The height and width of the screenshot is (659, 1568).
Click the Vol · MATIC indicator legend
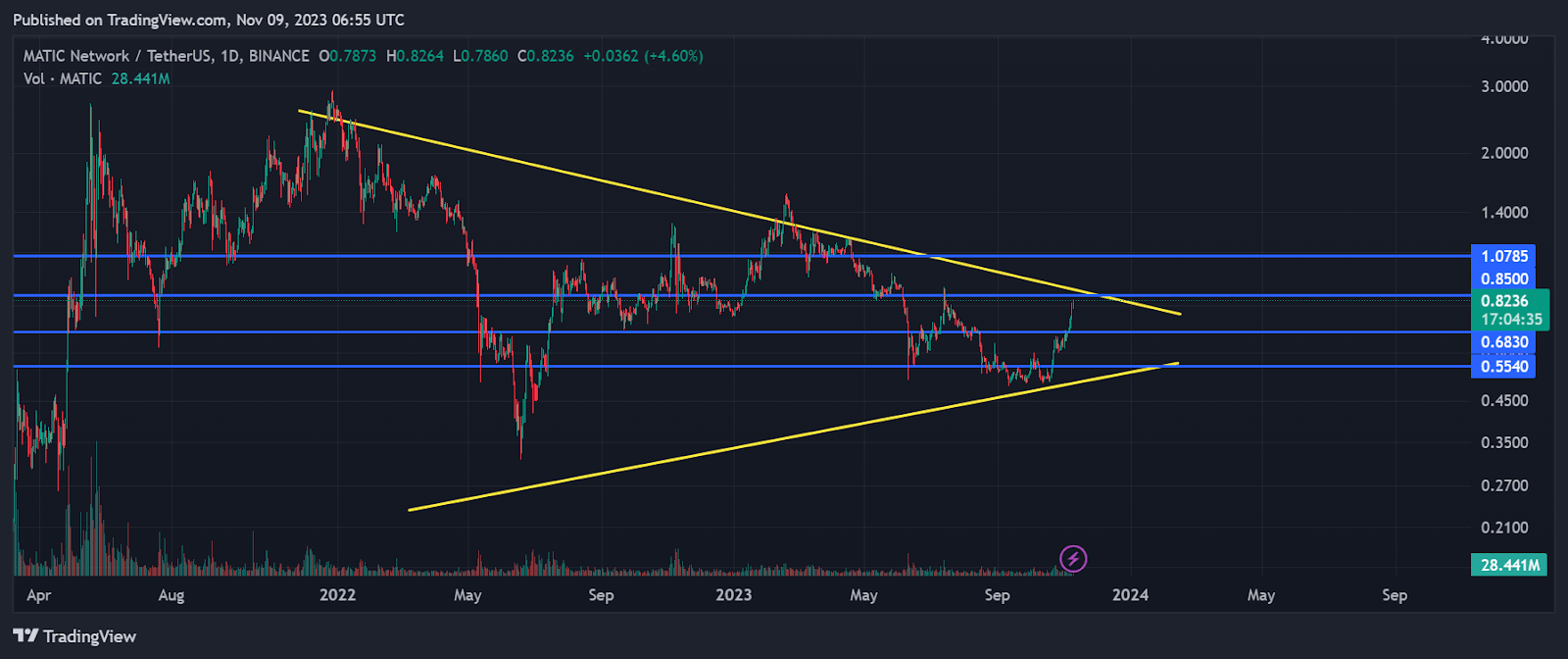(x=63, y=78)
